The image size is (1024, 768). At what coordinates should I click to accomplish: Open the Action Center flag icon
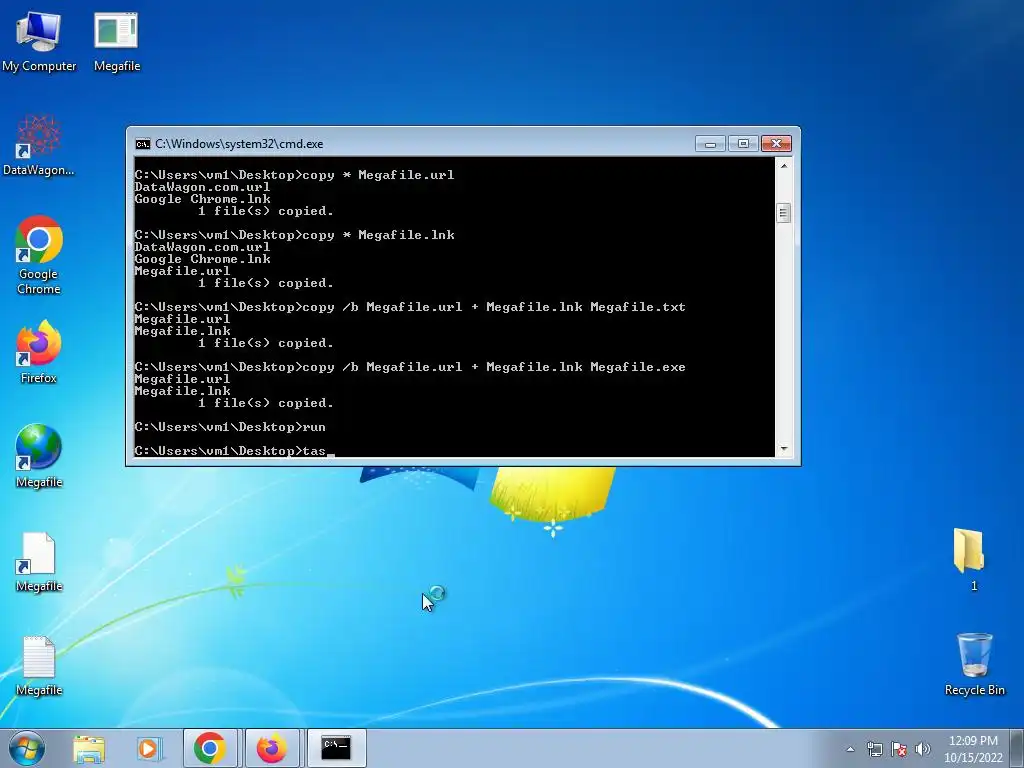pyautogui.click(x=899, y=749)
